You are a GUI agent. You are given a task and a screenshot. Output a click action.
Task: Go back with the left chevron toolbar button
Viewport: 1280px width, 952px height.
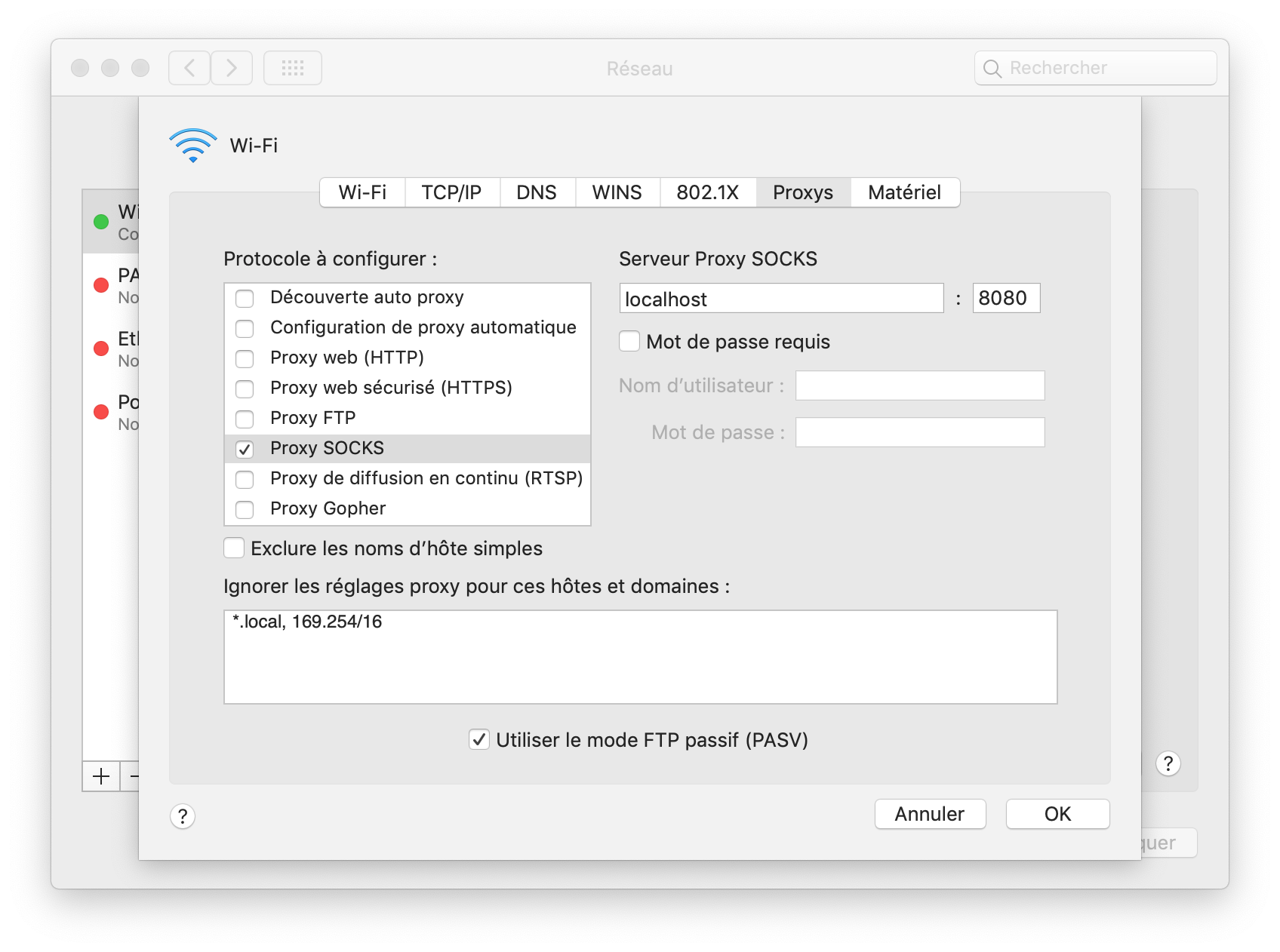189,68
